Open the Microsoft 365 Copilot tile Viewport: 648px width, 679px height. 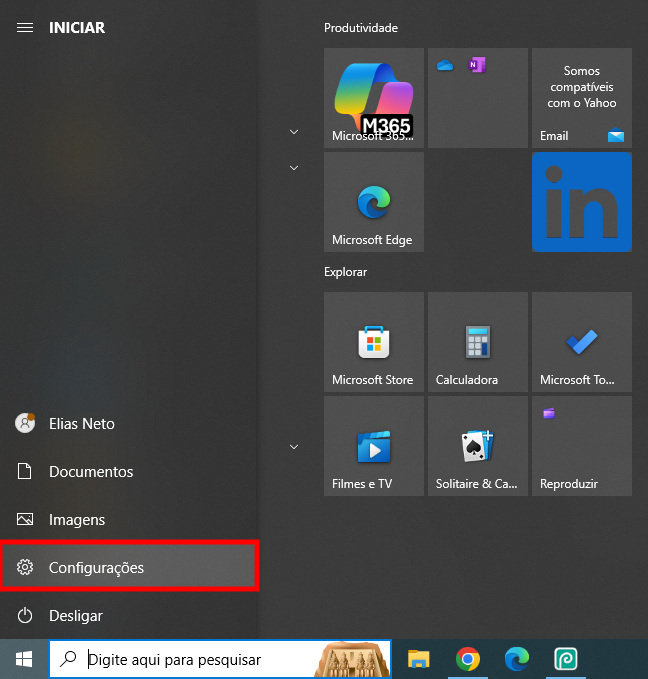coord(373,98)
